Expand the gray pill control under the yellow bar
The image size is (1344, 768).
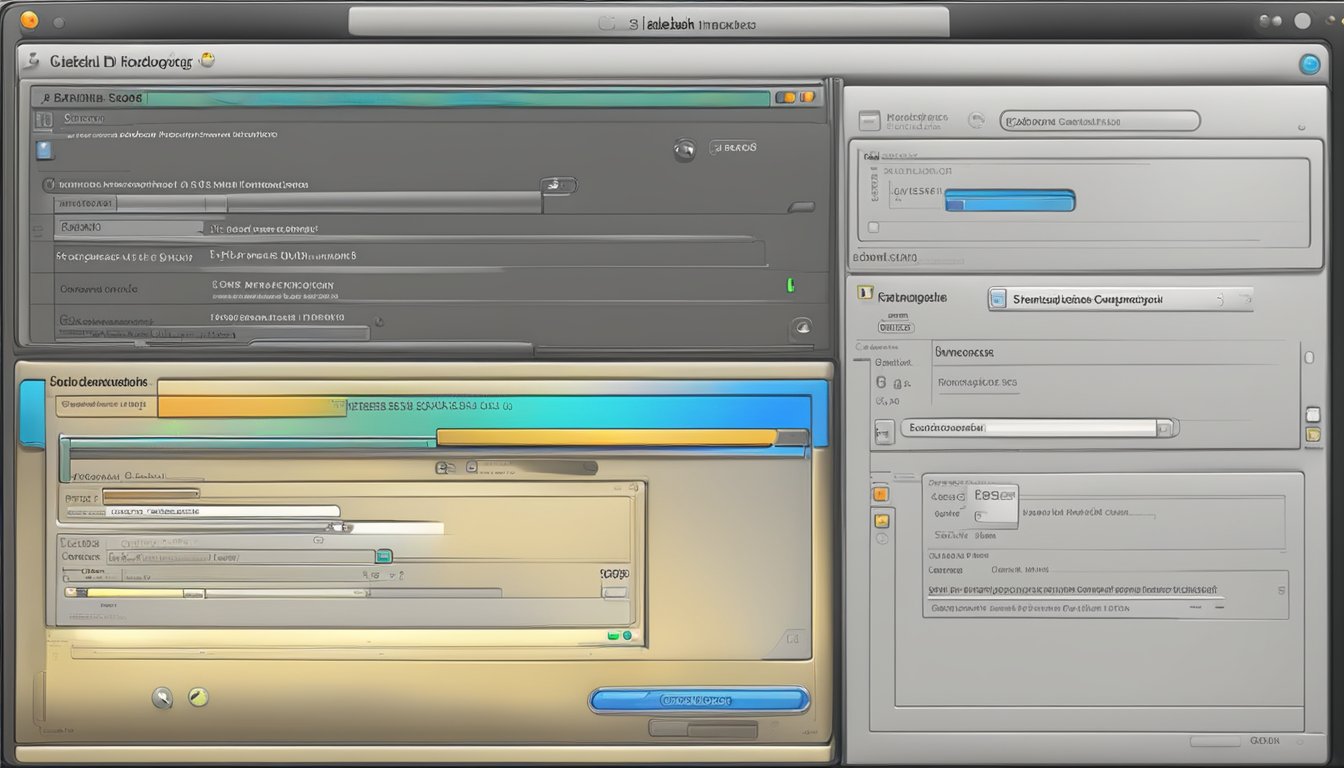(538, 467)
